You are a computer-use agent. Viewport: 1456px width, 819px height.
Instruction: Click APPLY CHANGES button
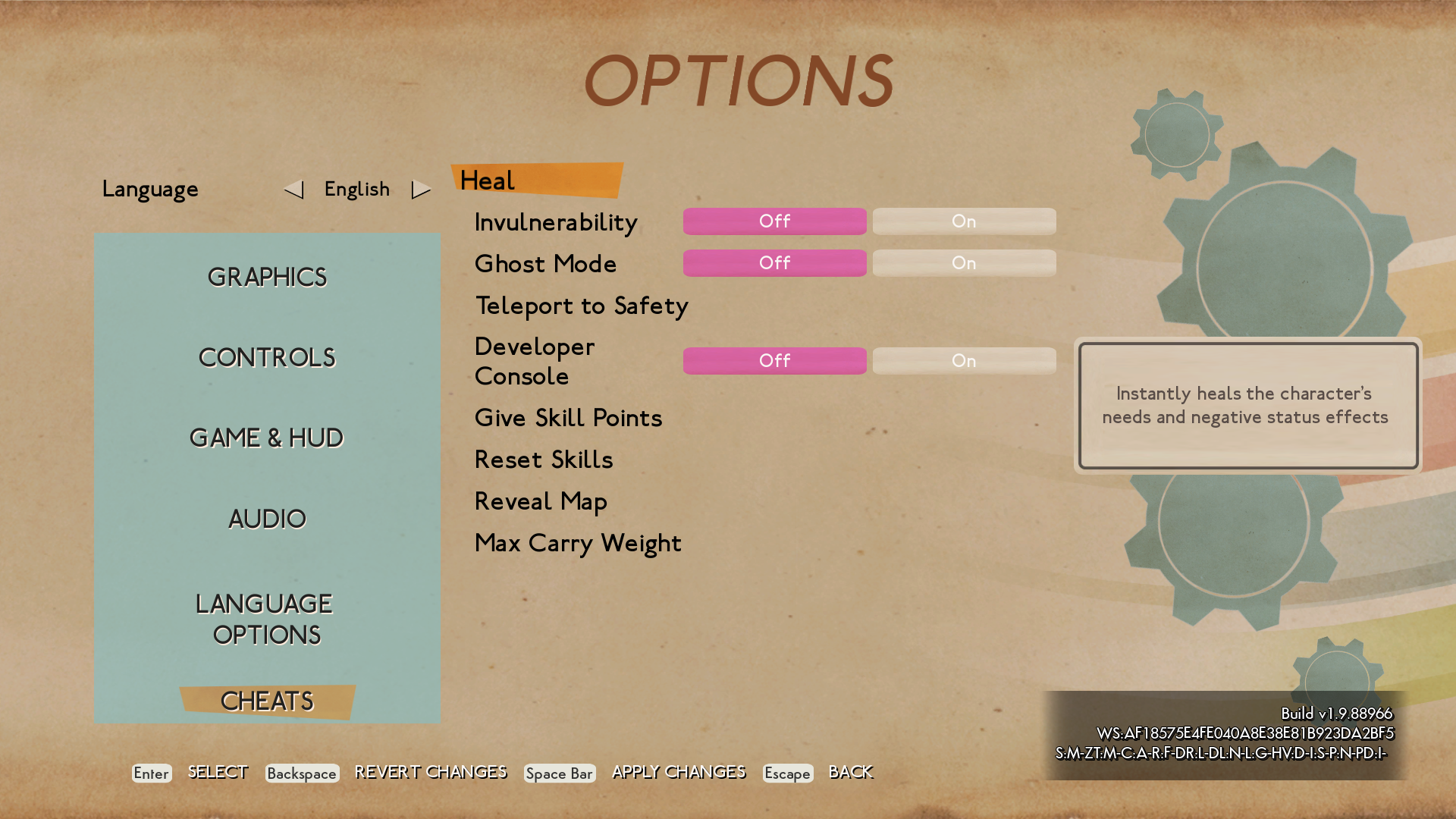click(678, 773)
